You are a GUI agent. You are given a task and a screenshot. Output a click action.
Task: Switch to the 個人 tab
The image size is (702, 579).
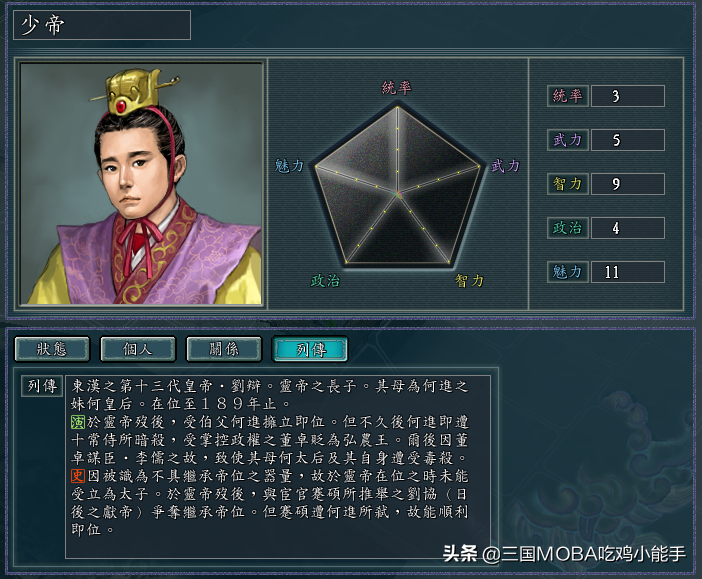[138, 349]
